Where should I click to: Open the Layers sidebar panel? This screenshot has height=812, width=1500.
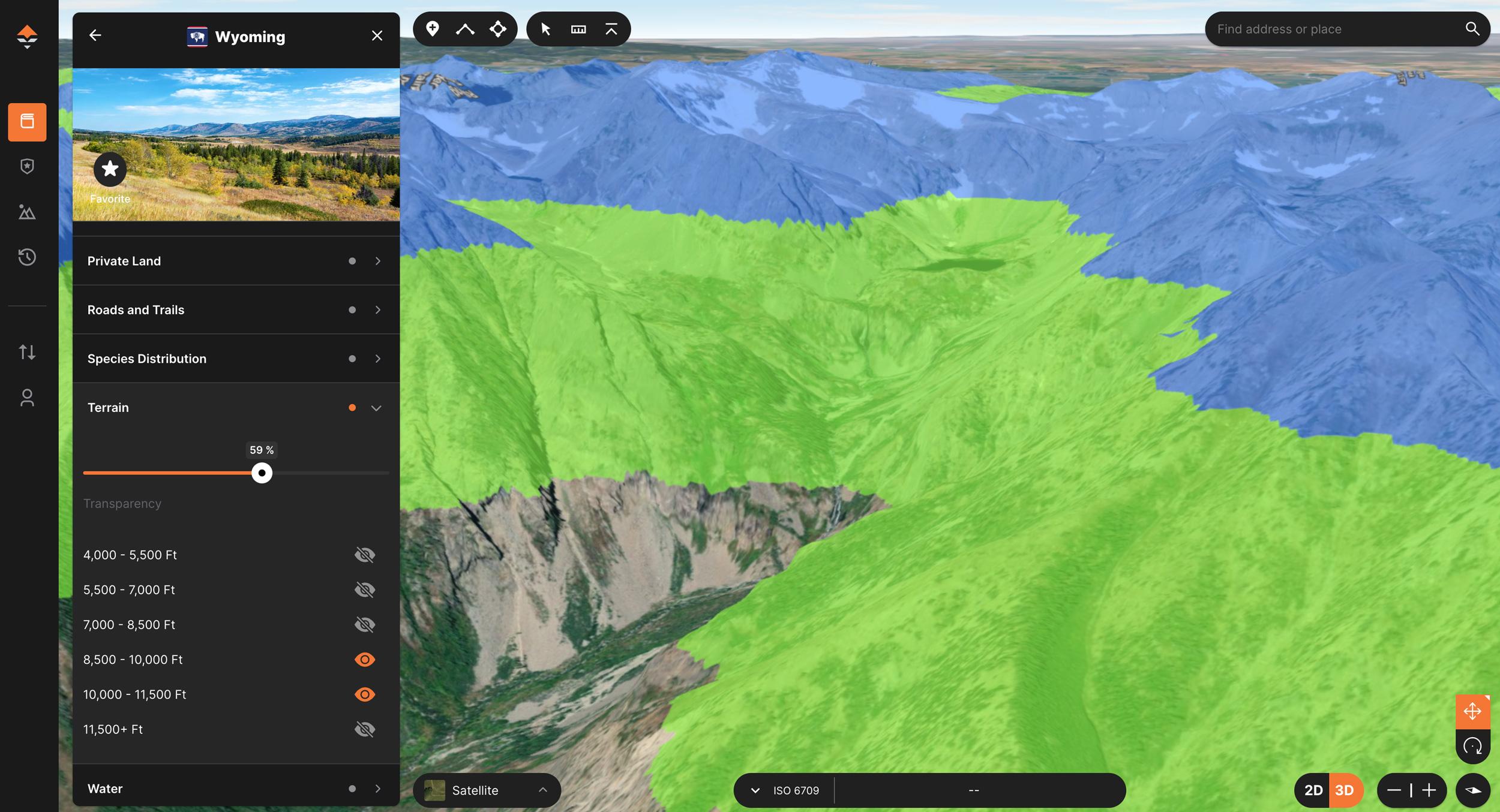click(x=28, y=122)
